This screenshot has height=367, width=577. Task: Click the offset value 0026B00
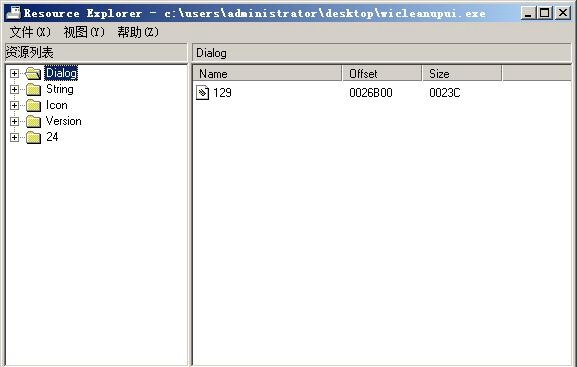(x=371, y=93)
